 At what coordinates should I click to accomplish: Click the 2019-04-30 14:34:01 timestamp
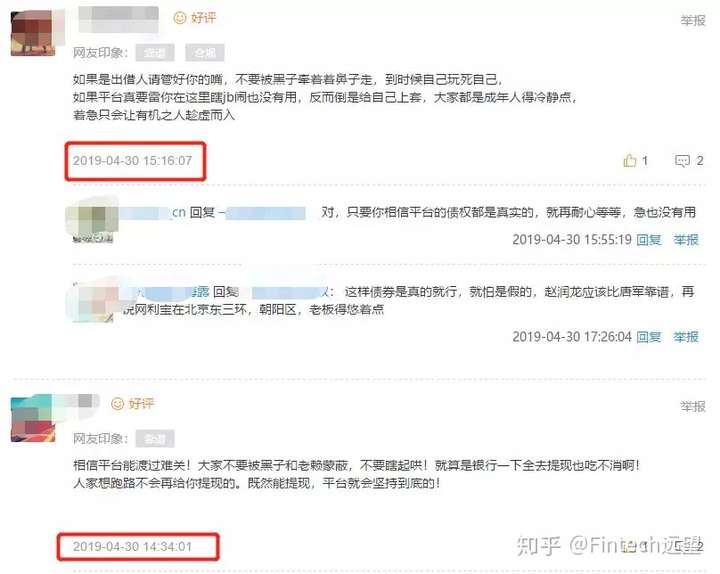tap(132, 546)
